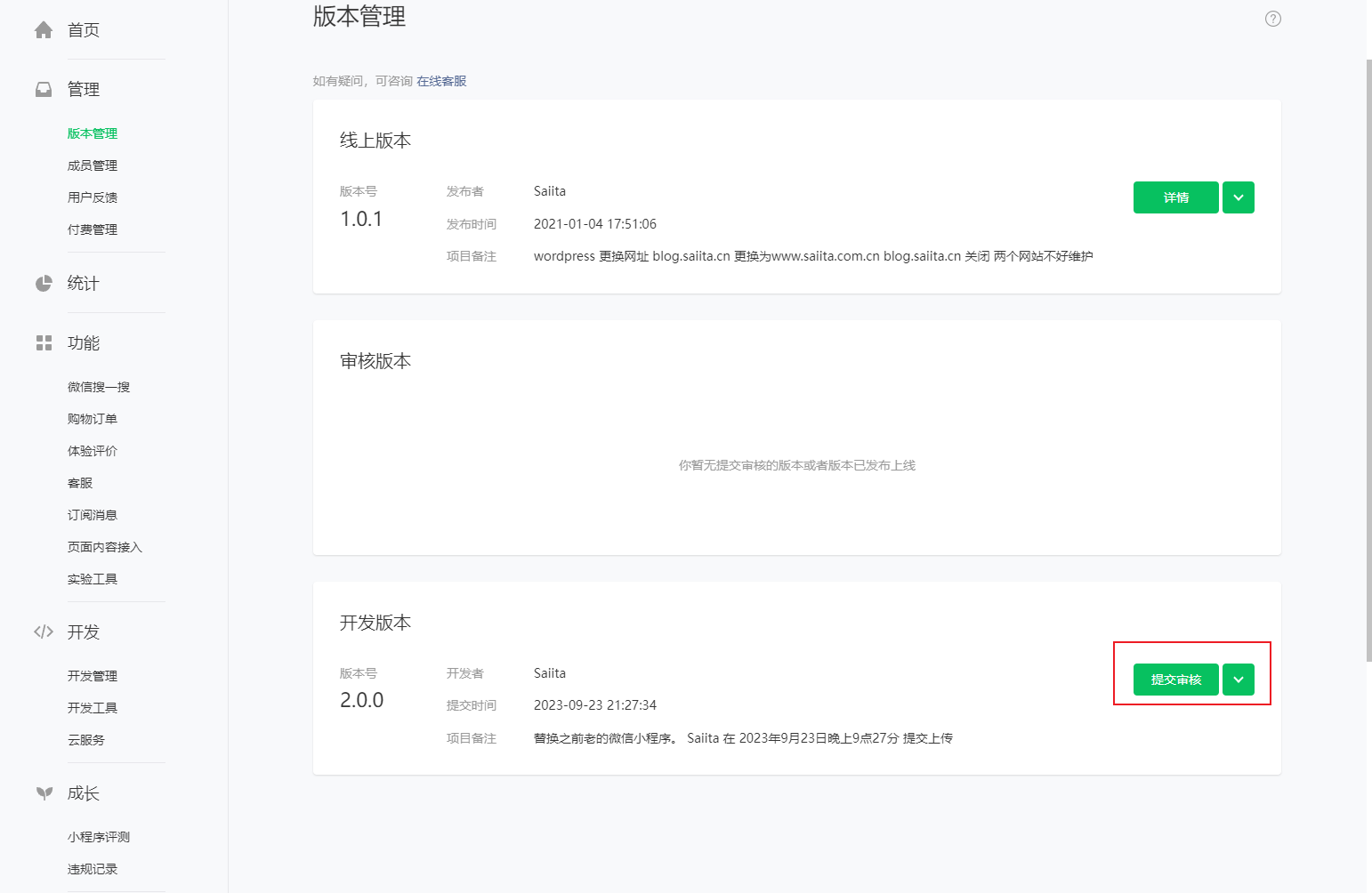Open 开发管理 in the sidebar

93,676
